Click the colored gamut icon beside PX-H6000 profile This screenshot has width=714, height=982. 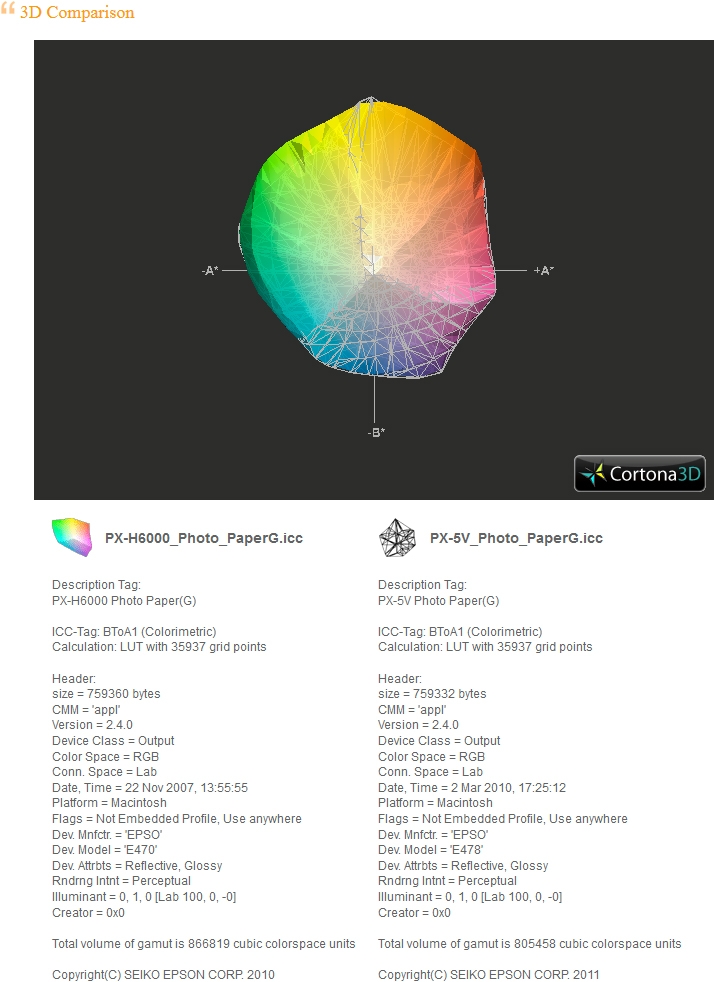pos(72,537)
